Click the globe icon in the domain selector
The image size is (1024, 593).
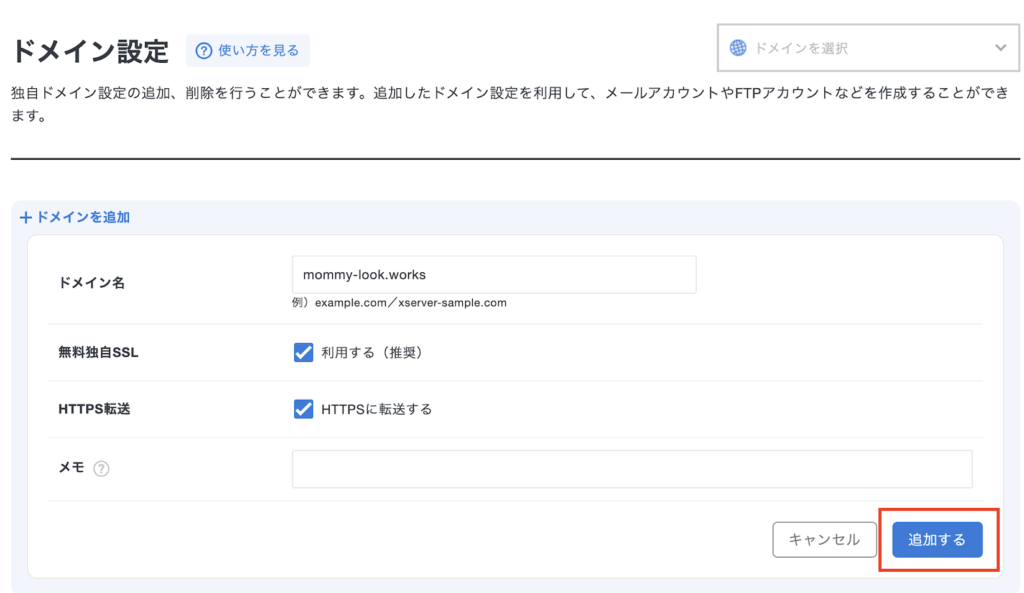[738, 48]
